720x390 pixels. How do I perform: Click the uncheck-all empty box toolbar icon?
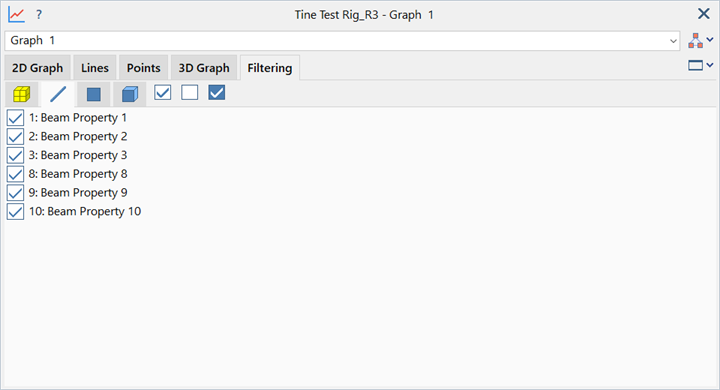[190, 93]
